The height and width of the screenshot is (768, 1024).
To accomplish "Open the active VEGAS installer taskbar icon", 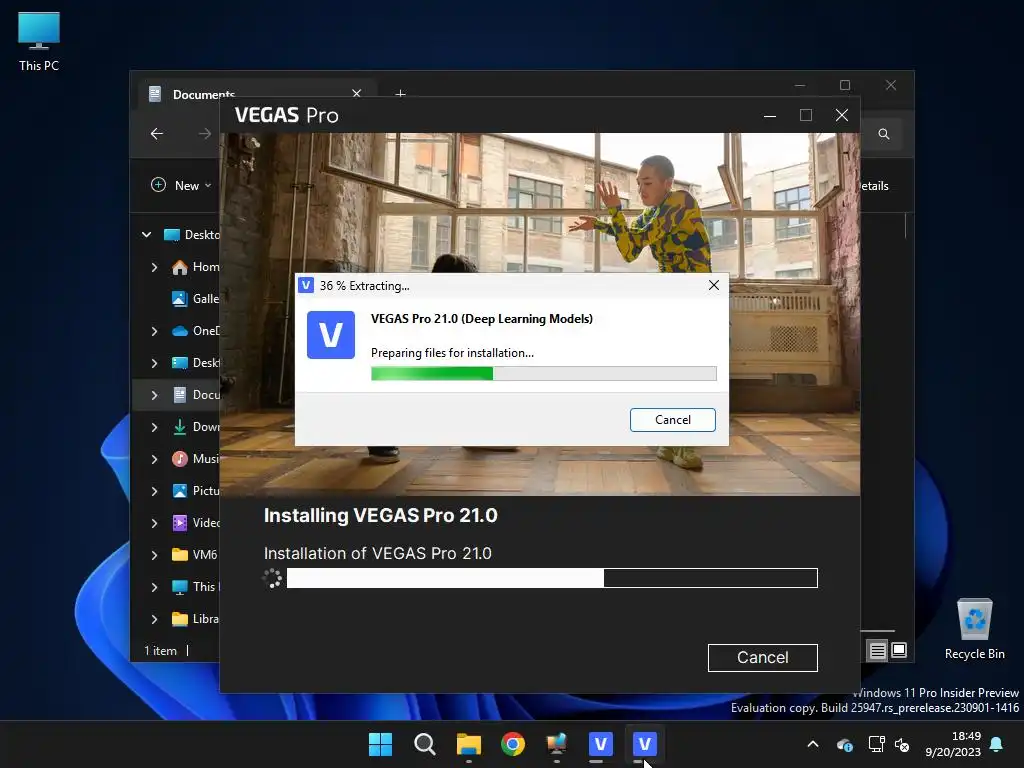I will click(645, 744).
